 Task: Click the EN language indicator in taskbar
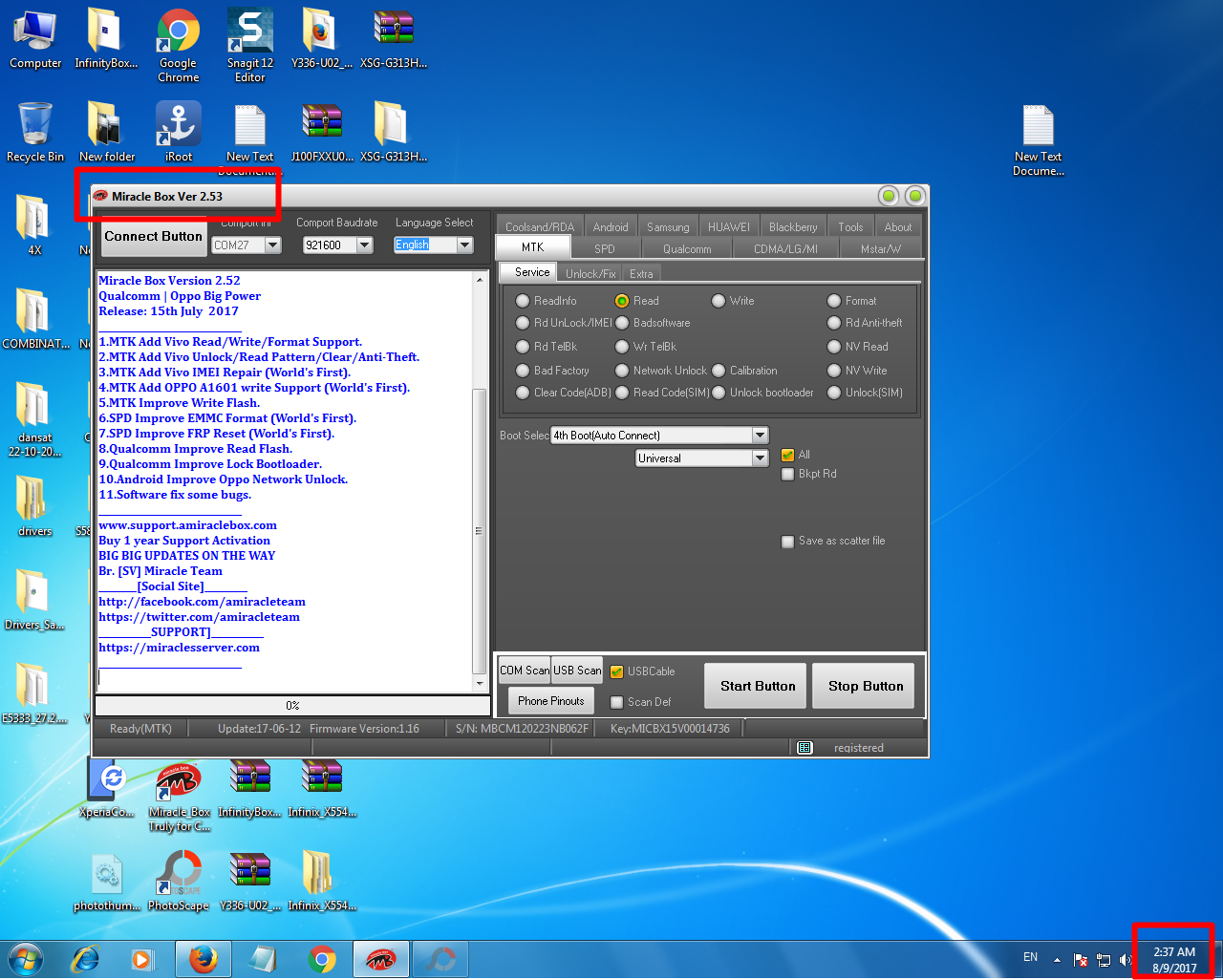click(1030, 957)
